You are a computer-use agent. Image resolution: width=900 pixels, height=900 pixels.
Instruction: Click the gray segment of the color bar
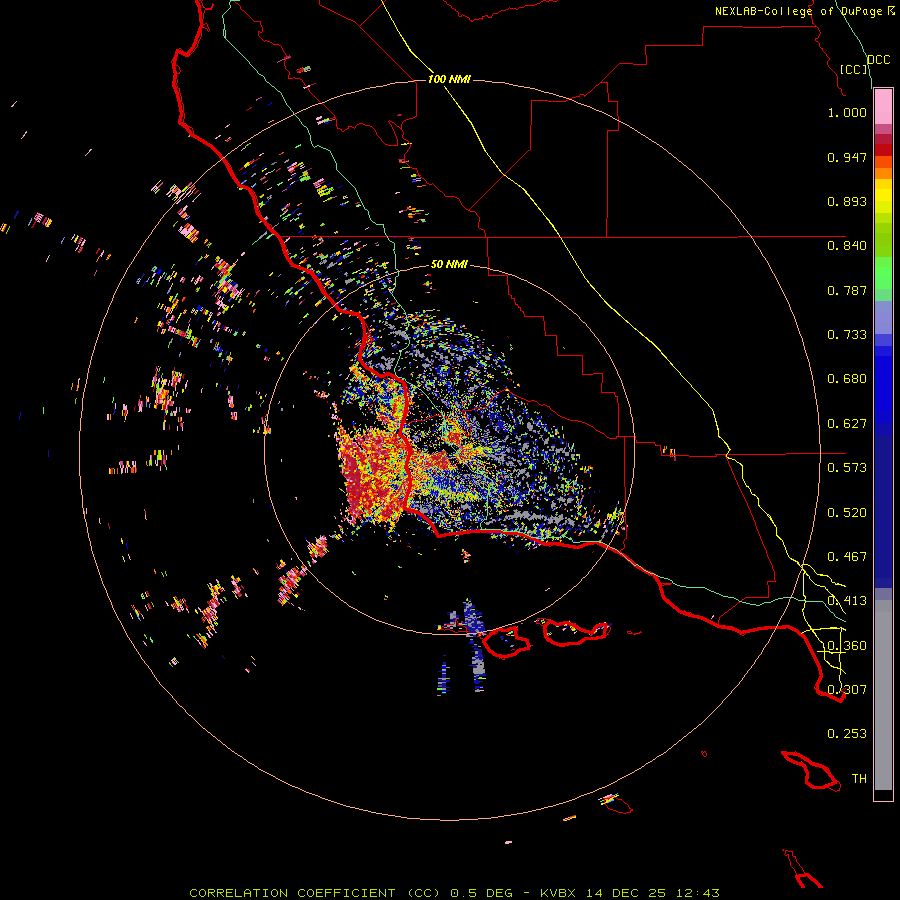point(883,695)
